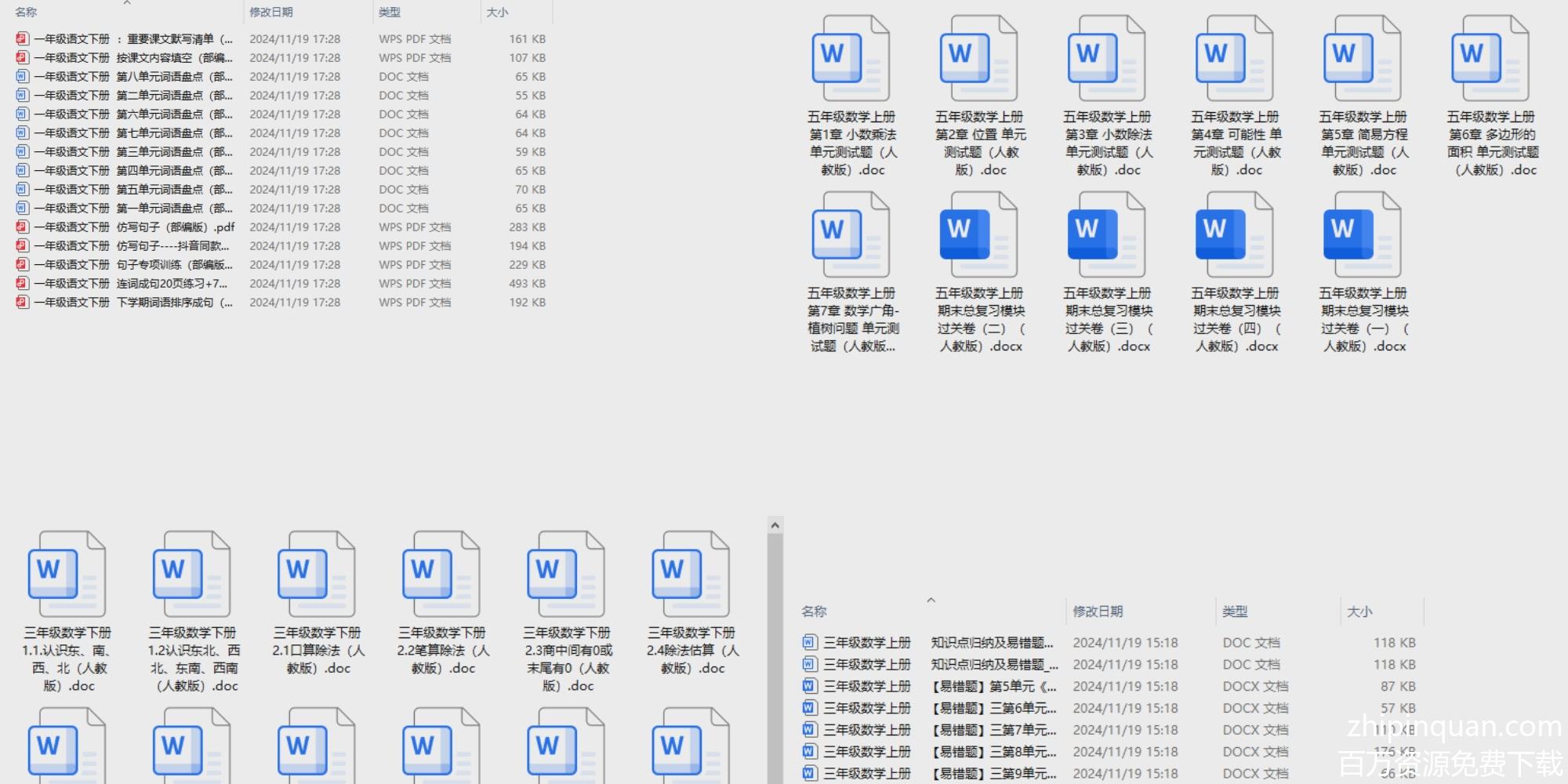Click DOC icon beside 第八单元词语盘点 row
Viewport: 1568px width, 784px height.
pos(22,77)
